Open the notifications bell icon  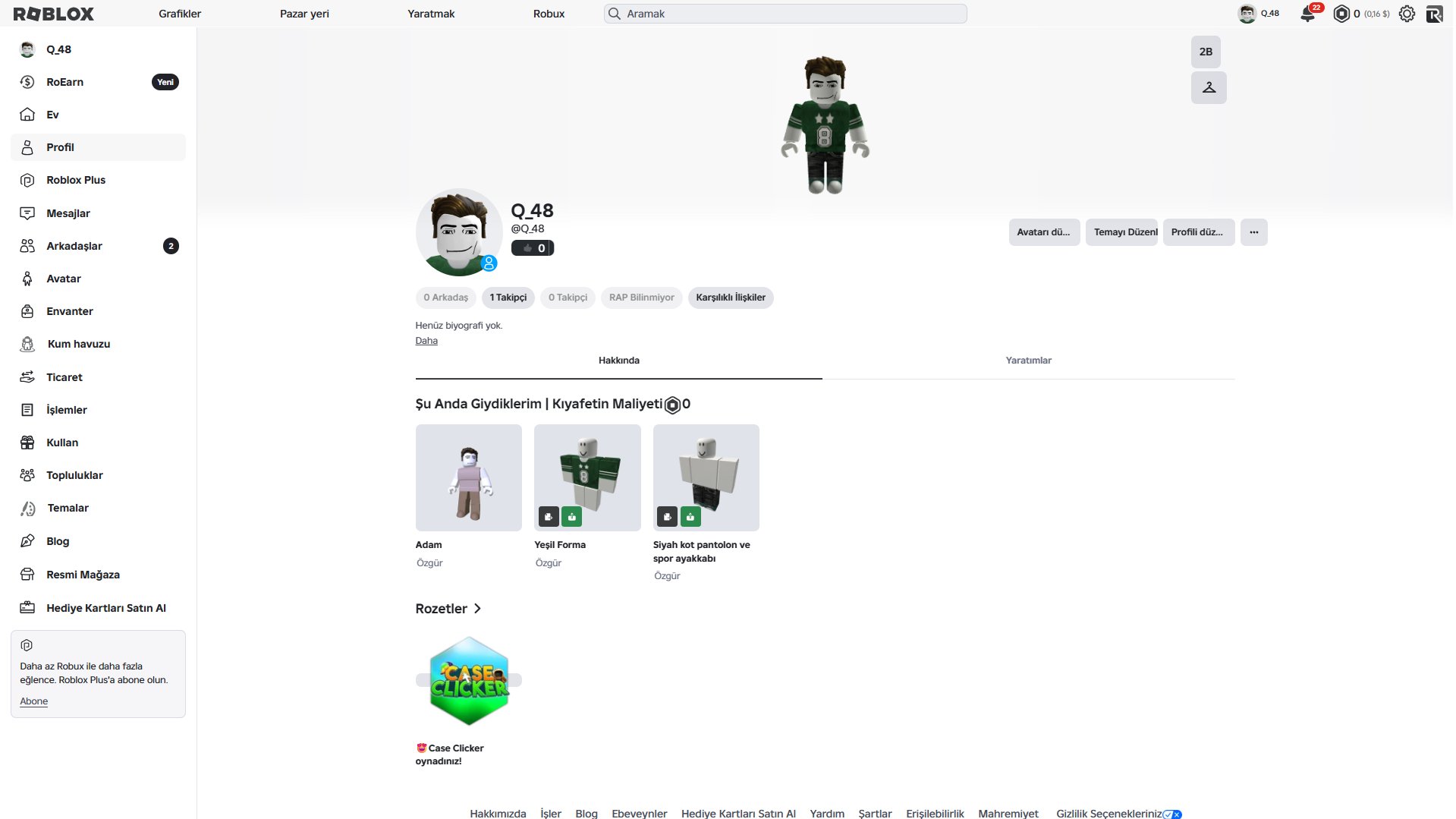(x=1307, y=14)
